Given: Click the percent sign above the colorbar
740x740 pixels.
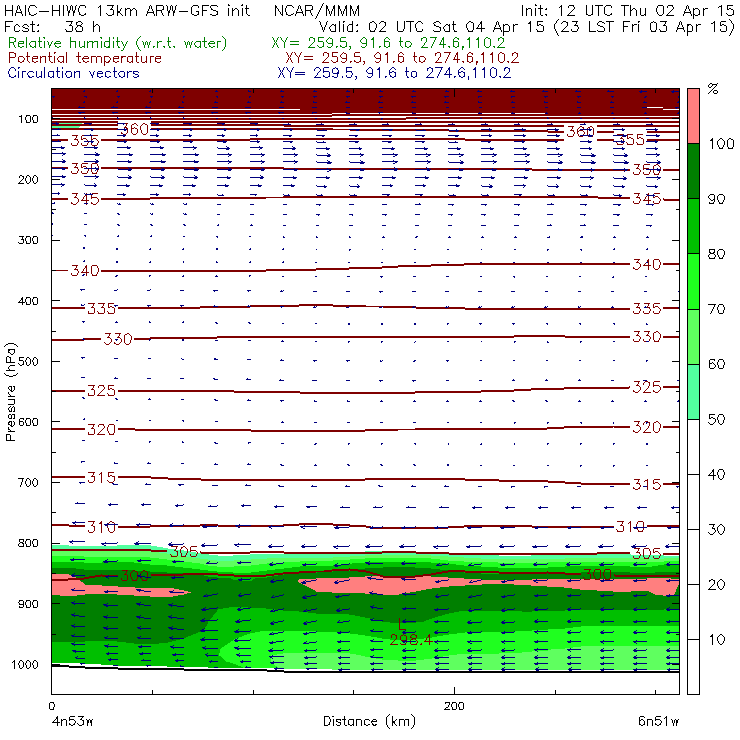Looking at the screenshot, I should (x=713, y=89).
